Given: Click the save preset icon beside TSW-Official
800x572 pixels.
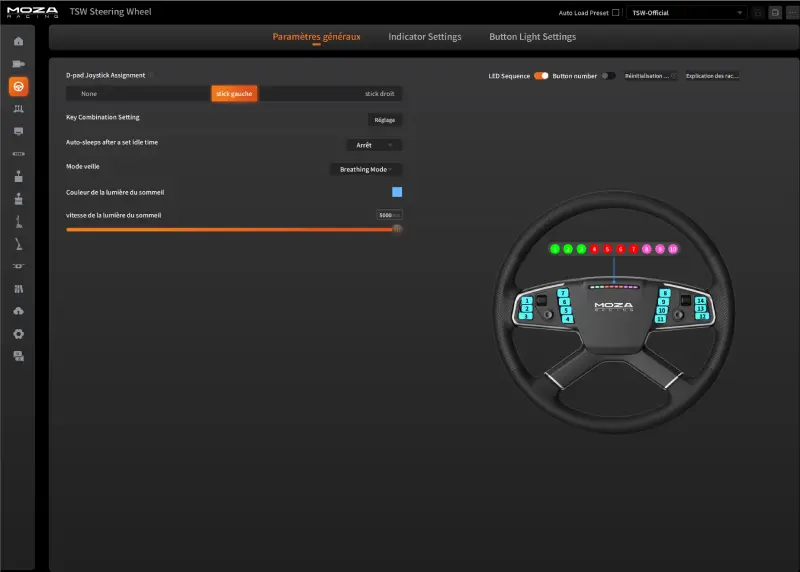Looking at the screenshot, I should (758, 13).
